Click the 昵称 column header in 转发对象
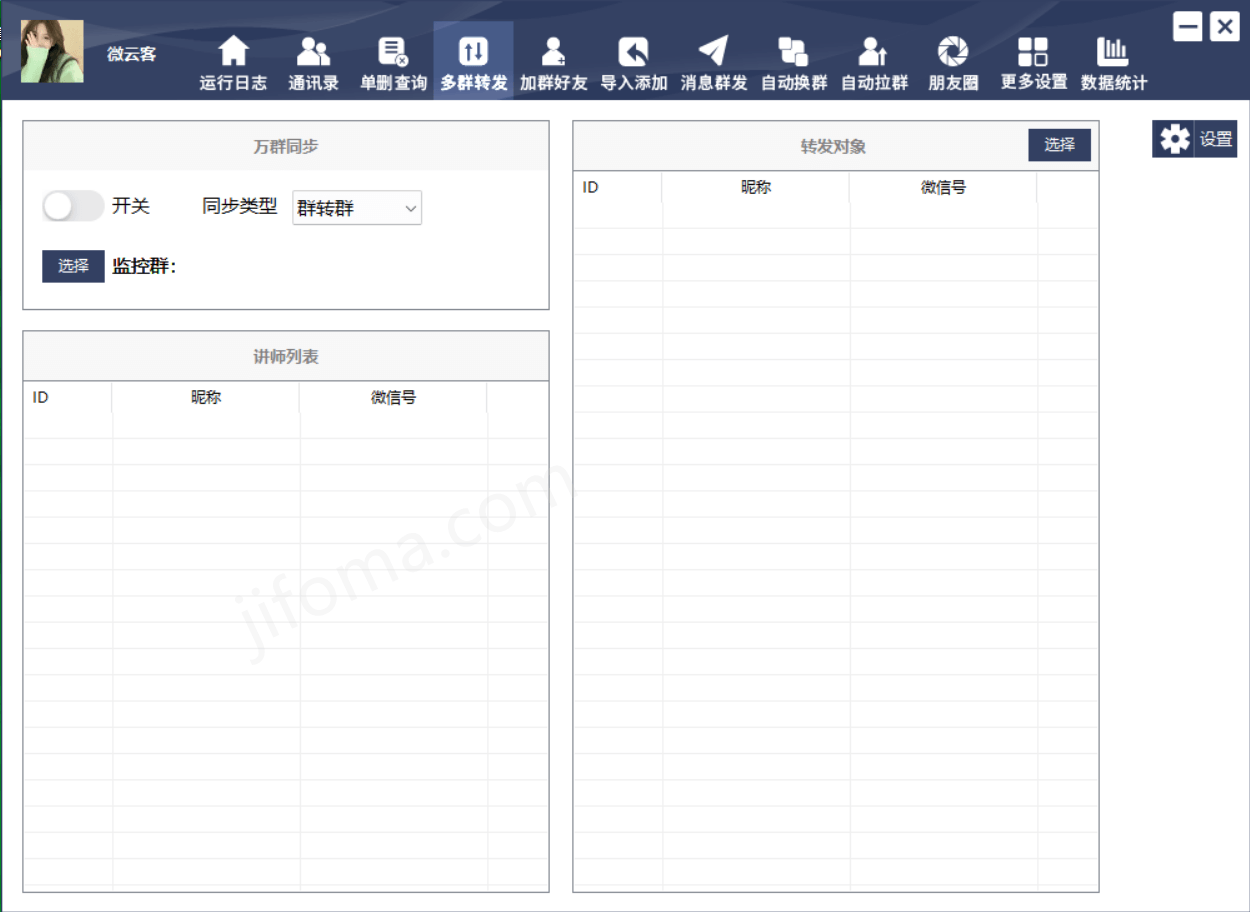The width and height of the screenshot is (1250, 912). tap(756, 187)
